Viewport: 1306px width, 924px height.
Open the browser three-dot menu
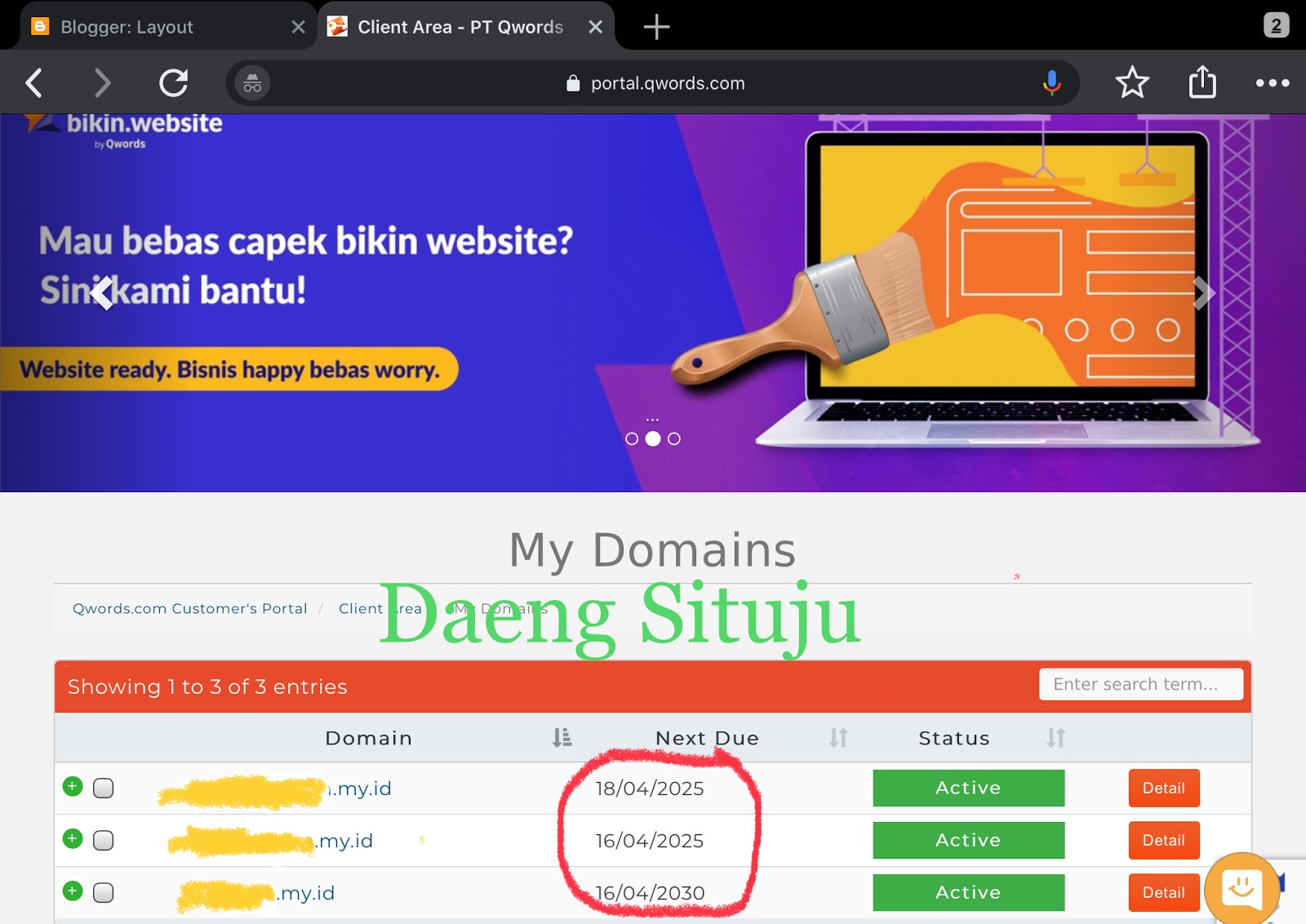pyautogui.click(x=1273, y=82)
